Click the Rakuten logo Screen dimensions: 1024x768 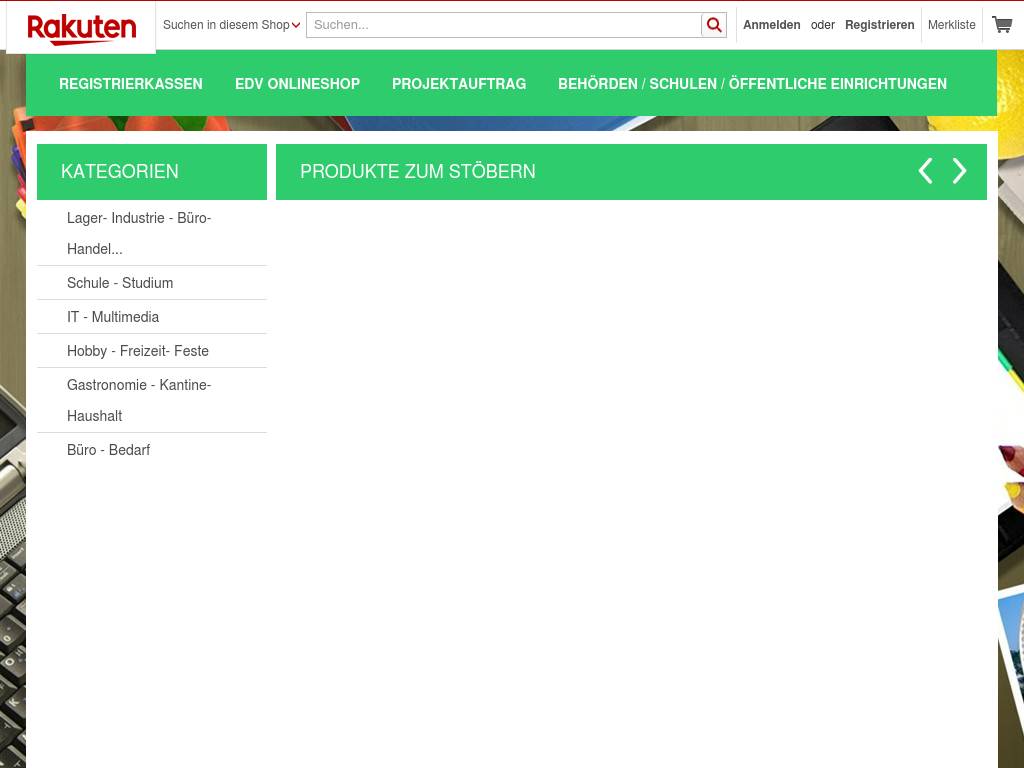click(x=81, y=28)
